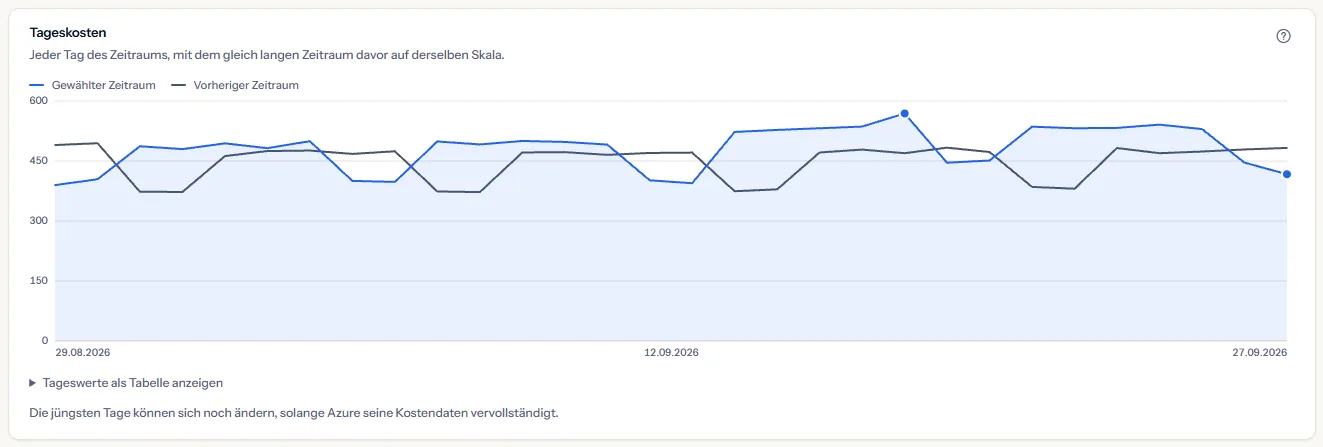Image resolution: width=1323 pixels, height=447 pixels.
Task: Click the 450 y-axis value label
Action: 39,161
